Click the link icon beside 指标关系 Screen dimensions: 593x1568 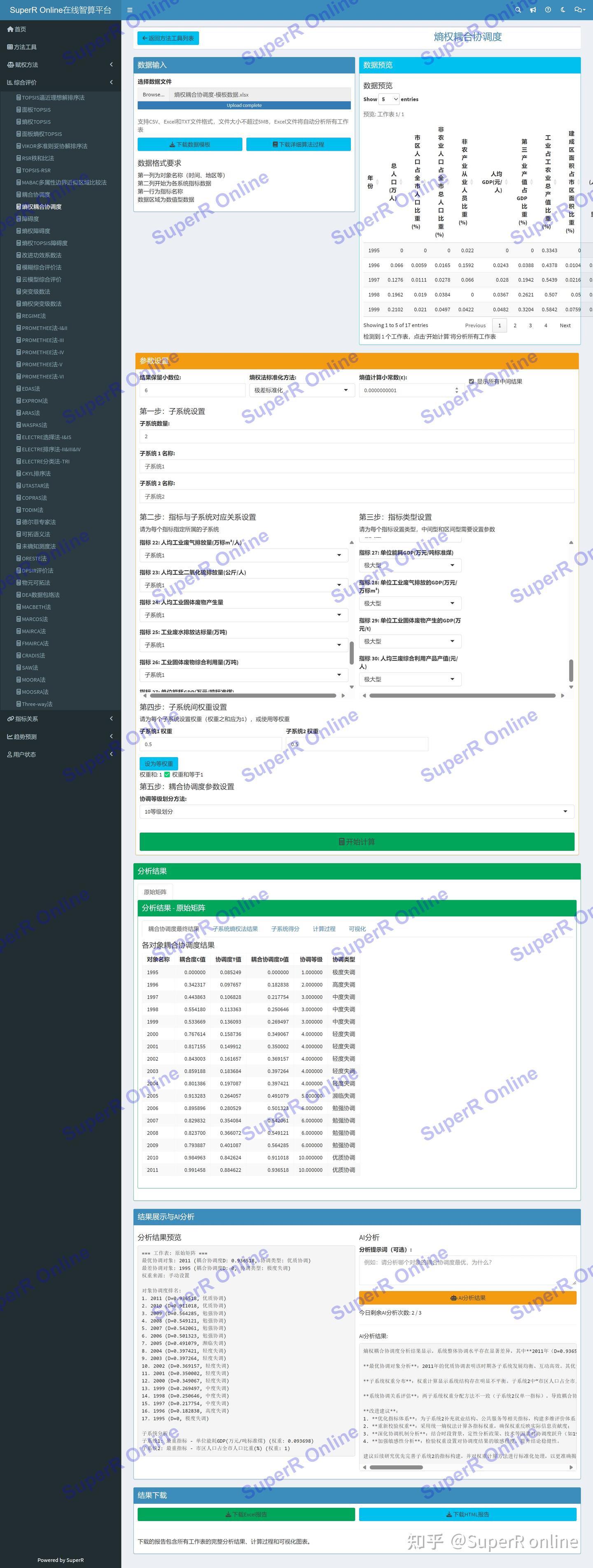click(10, 719)
